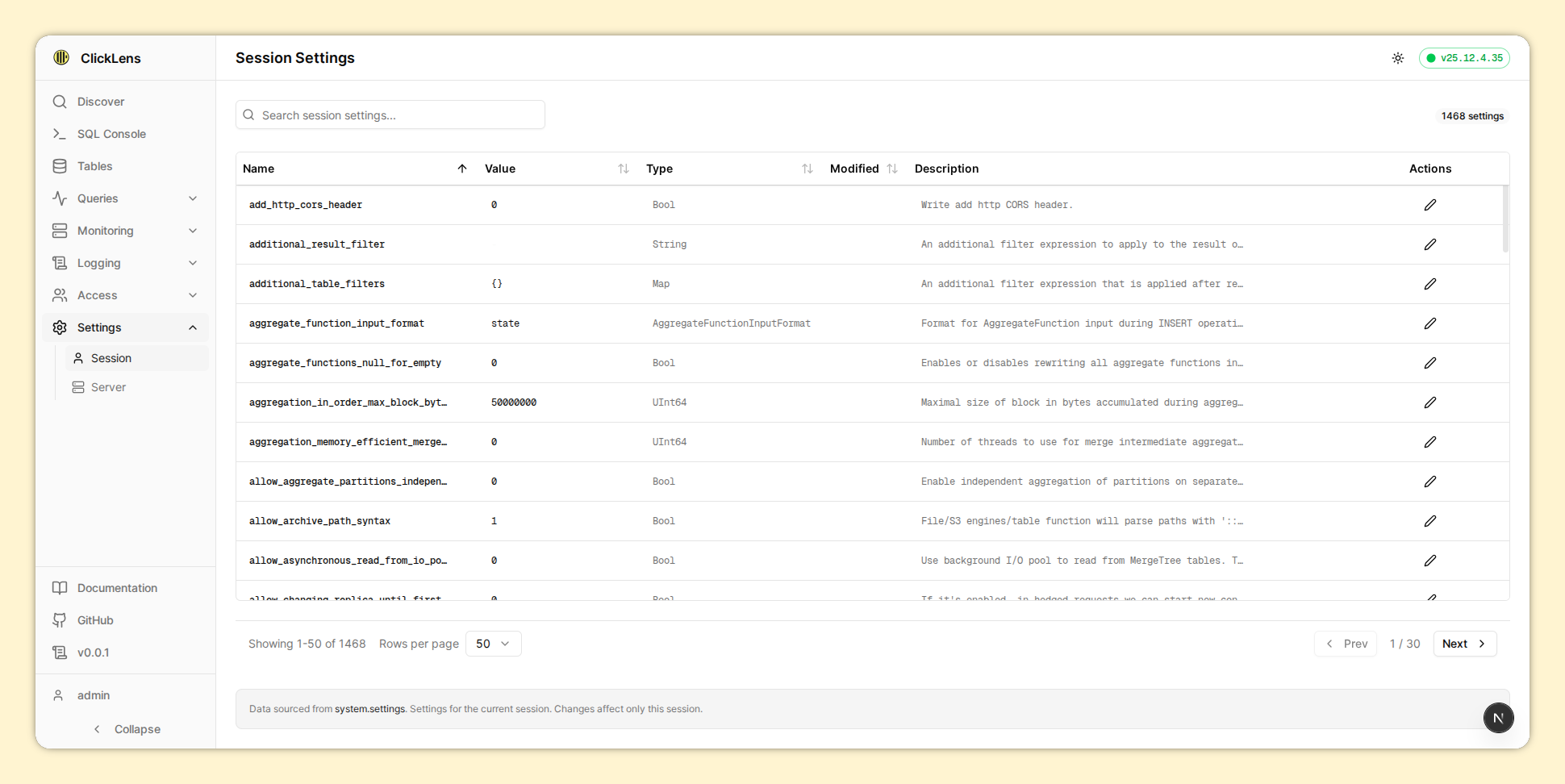Expand the Queries sidebar section

pos(193,198)
